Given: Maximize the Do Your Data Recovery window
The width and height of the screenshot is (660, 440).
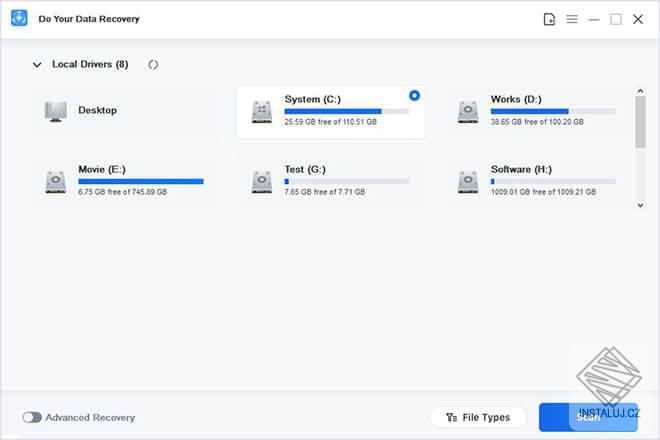Looking at the screenshot, I should (616, 19).
